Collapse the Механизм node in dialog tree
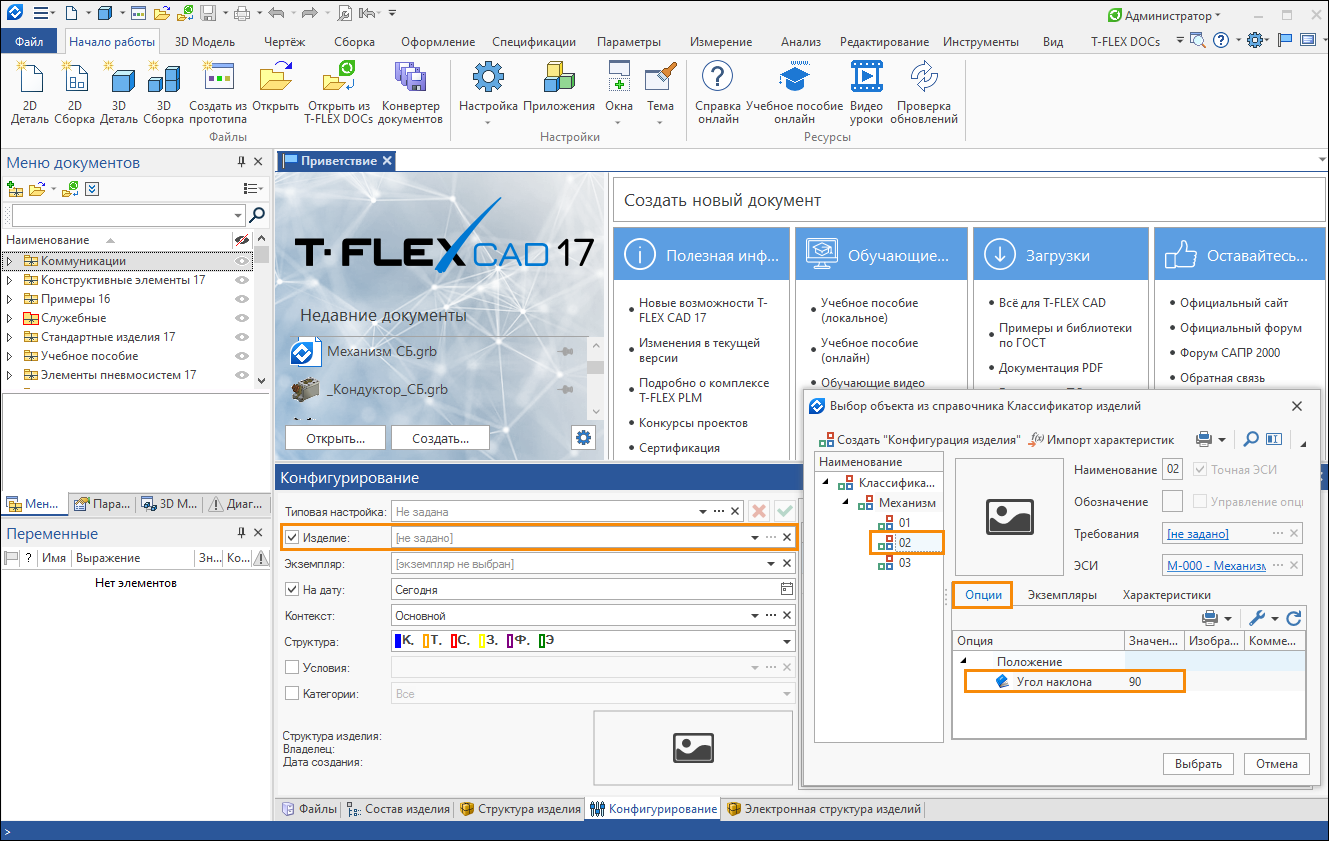Viewport: 1329px width, 841px height. [x=845, y=502]
